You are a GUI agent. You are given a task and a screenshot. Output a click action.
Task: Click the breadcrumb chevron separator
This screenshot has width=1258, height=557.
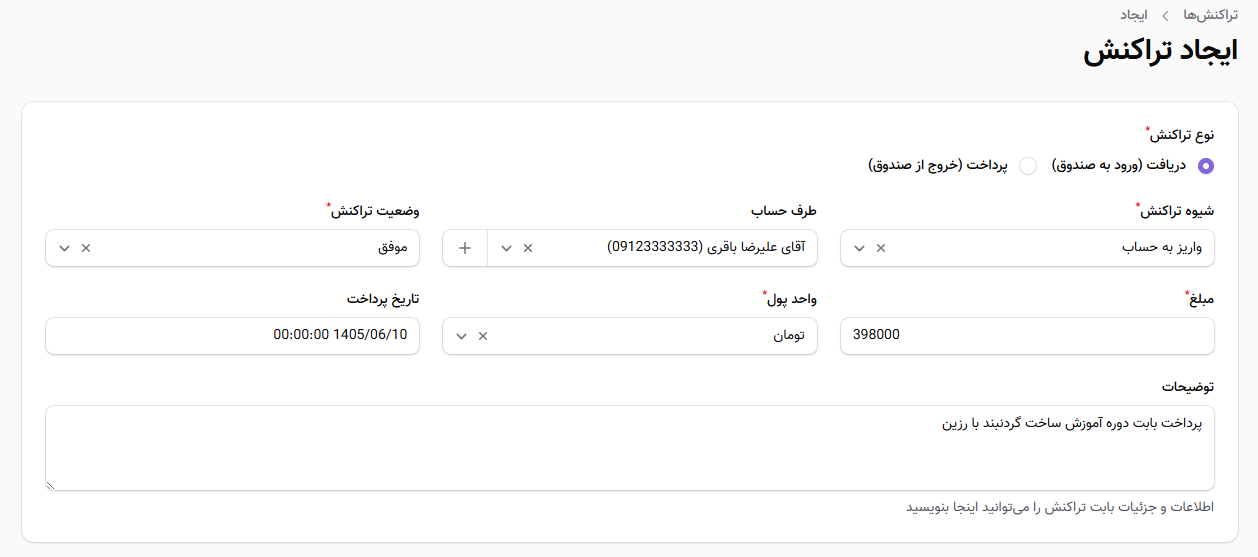tap(1165, 16)
